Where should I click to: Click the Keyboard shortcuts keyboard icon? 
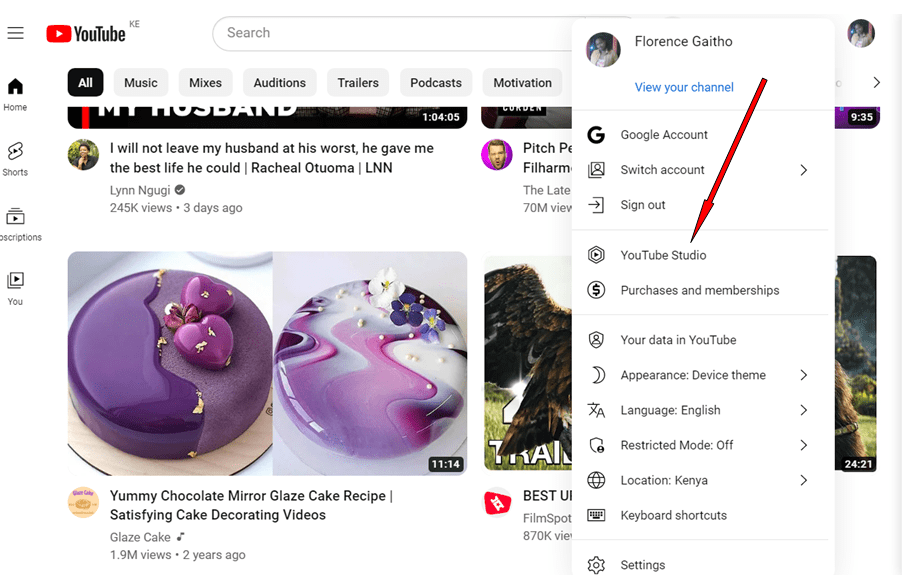[596, 515]
